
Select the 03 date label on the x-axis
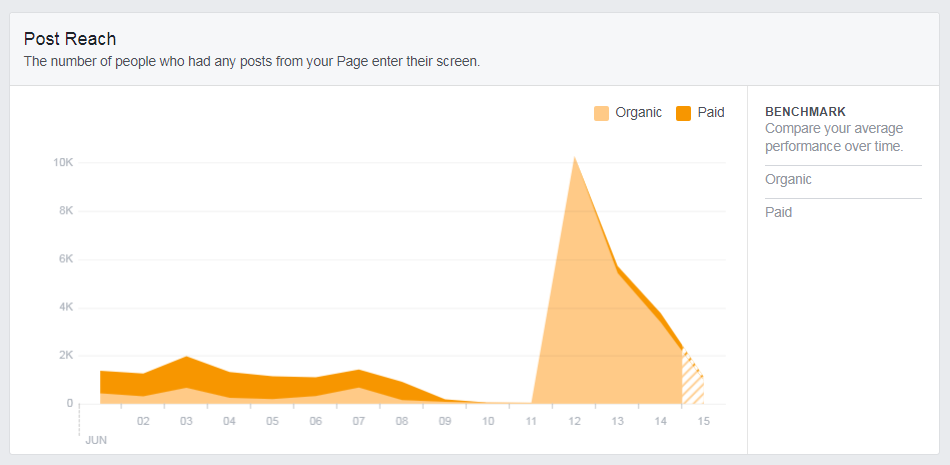[186, 422]
